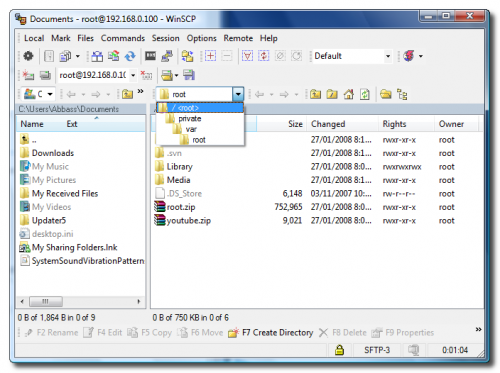Click F7 Create Directory button
The image size is (500, 373).
pyautogui.click(x=271, y=333)
